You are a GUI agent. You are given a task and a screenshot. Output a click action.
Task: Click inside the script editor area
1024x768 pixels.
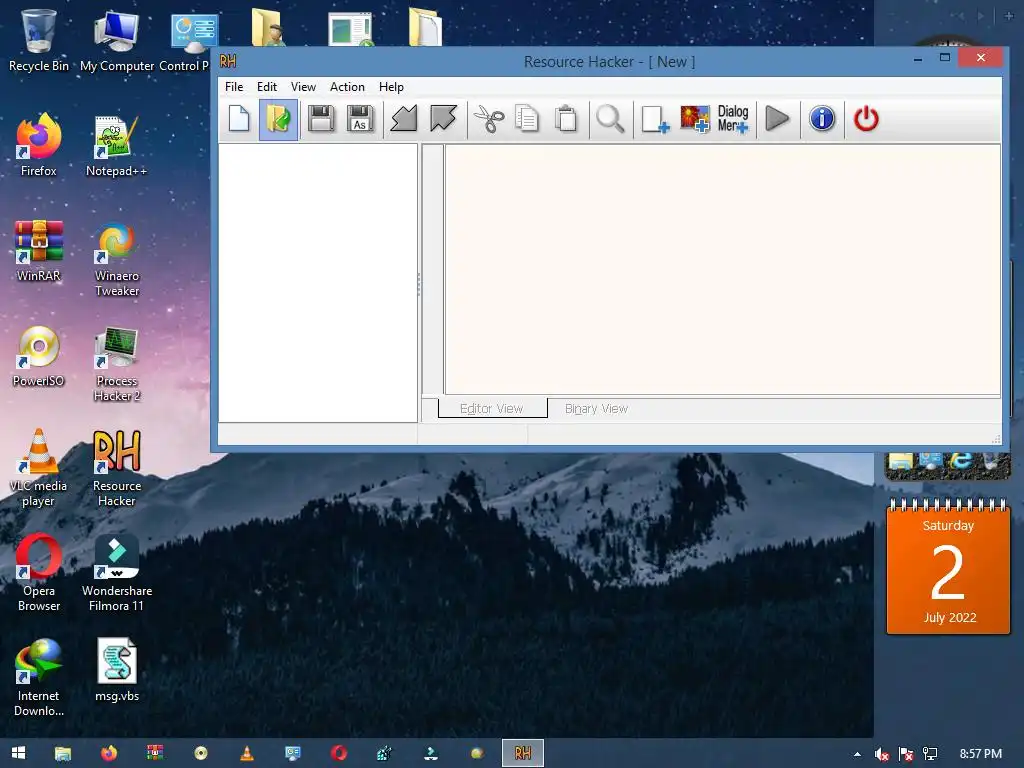pyautogui.click(x=722, y=269)
